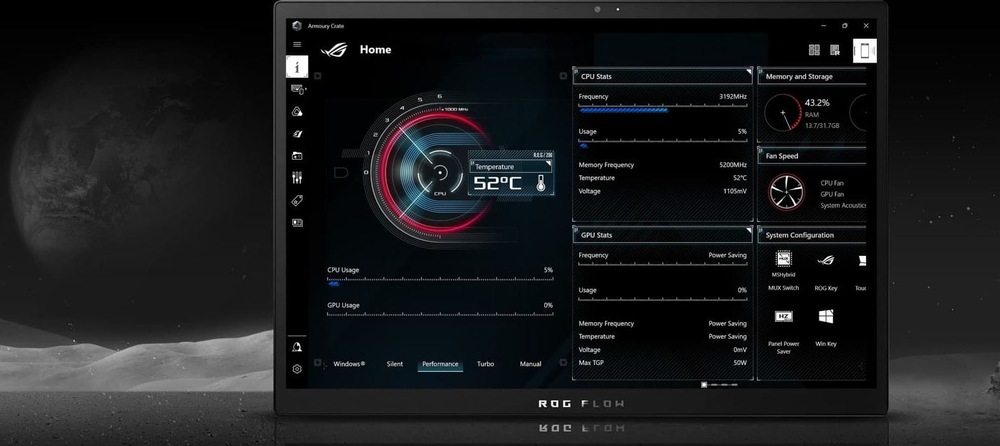Click the System Acoustics label
1000x446 pixels.
coord(843,205)
